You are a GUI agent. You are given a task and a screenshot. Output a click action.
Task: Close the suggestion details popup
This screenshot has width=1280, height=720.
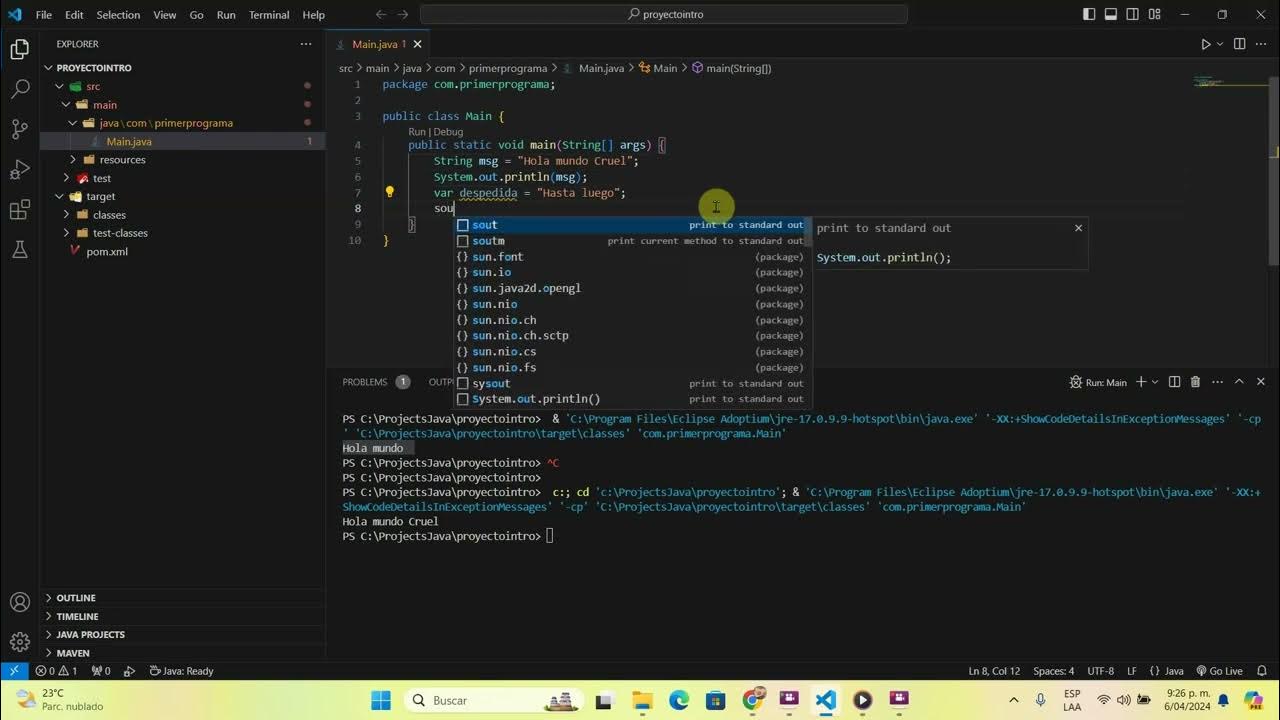click(x=1078, y=228)
